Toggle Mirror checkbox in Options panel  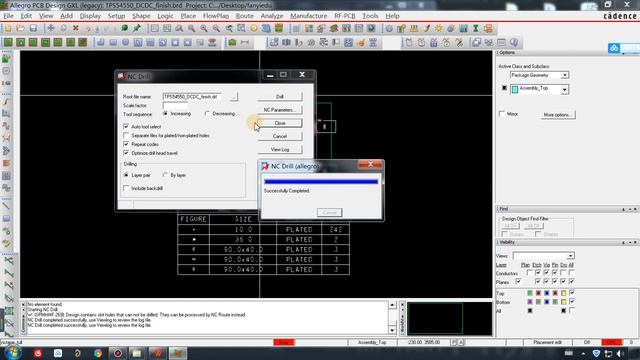coord(502,114)
